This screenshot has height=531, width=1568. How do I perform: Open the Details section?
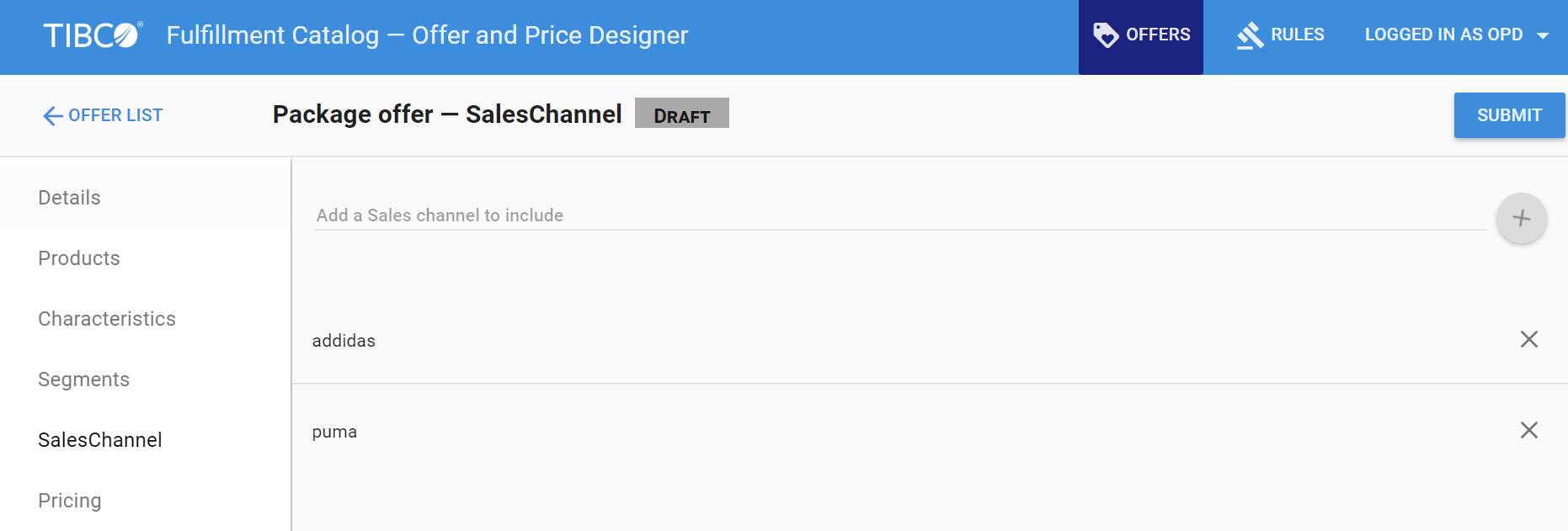(69, 198)
